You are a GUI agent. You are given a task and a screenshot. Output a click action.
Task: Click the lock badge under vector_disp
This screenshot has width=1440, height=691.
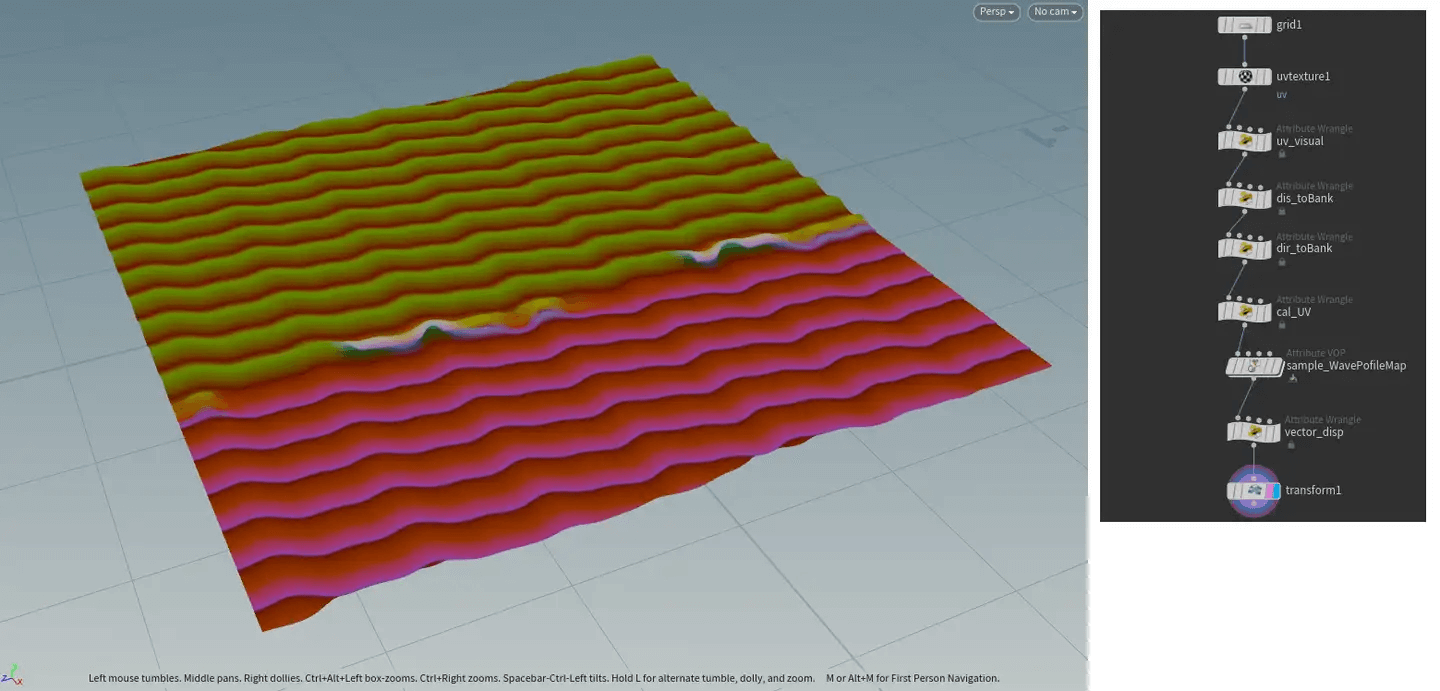[1290, 445]
